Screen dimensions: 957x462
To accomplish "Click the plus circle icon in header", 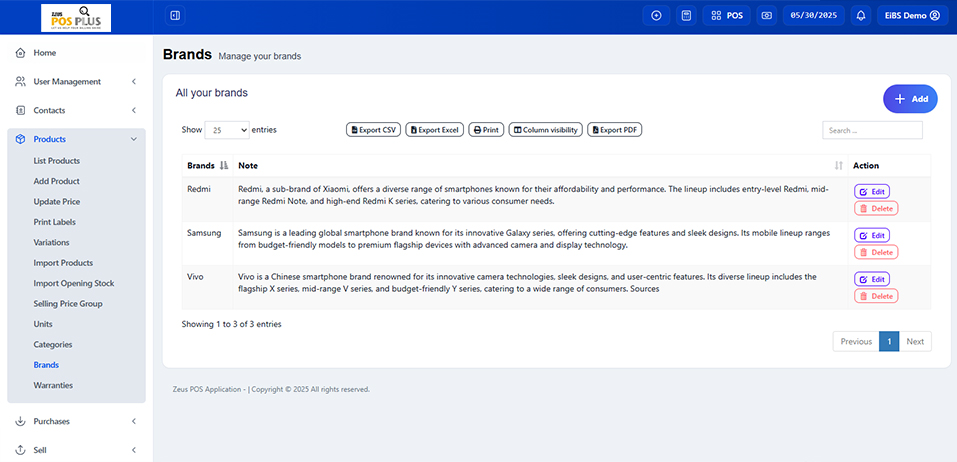I will pos(656,16).
